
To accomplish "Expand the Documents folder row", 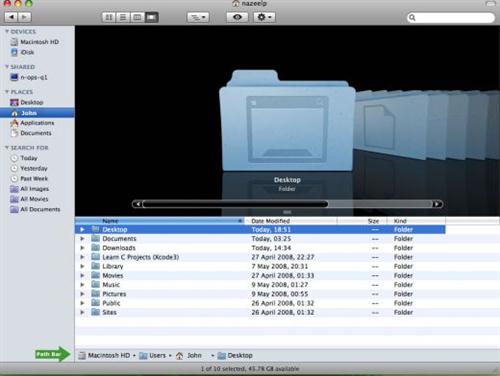I will [x=82, y=239].
